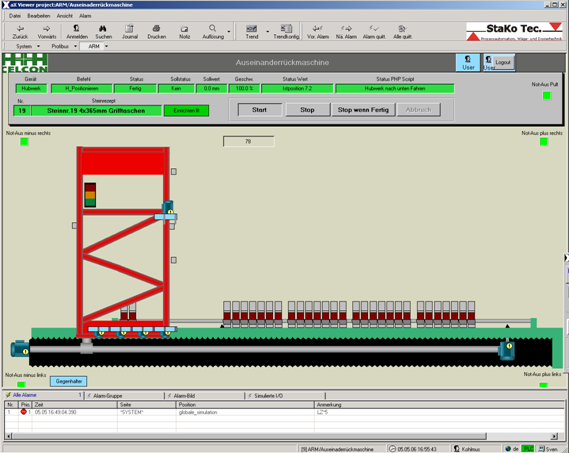Image resolution: width=569 pixels, height=453 pixels.
Task: Click the Abbruch button
Action: click(x=419, y=110)
